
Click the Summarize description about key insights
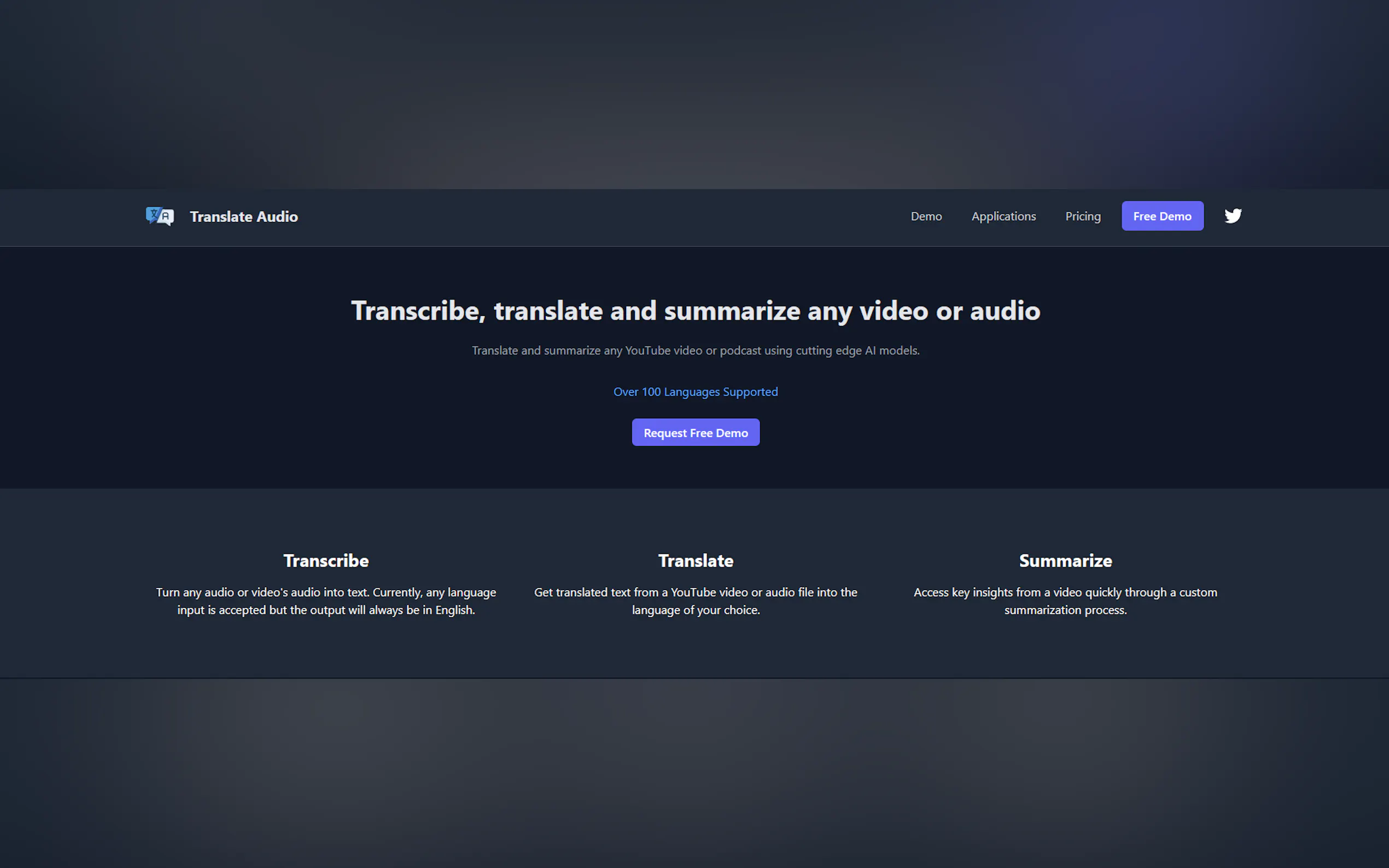click(1065, 601)
